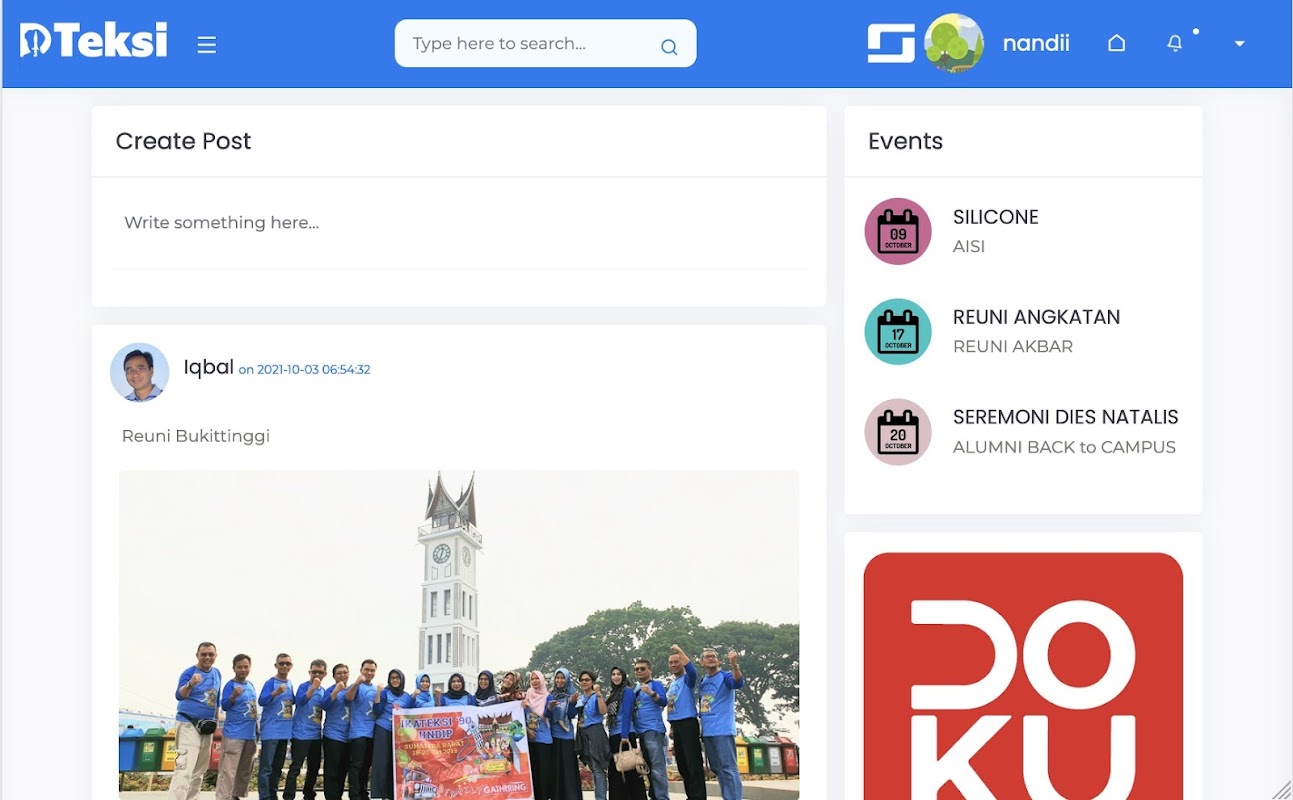This screenshot has height=800, width=1293.
Task: Click the 'Reuni Bukittinggi' post text
Action: (196, 436)
